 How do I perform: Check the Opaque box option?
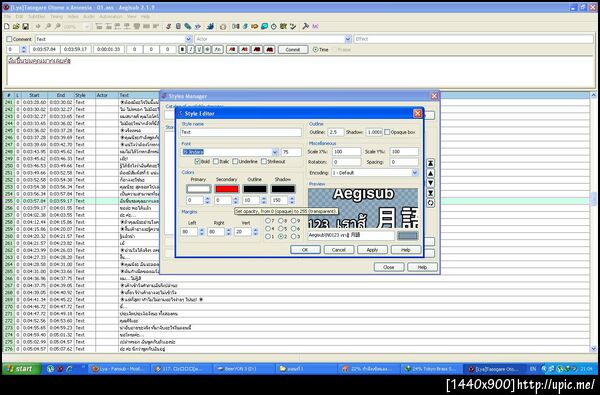click(x=387, y=132)
